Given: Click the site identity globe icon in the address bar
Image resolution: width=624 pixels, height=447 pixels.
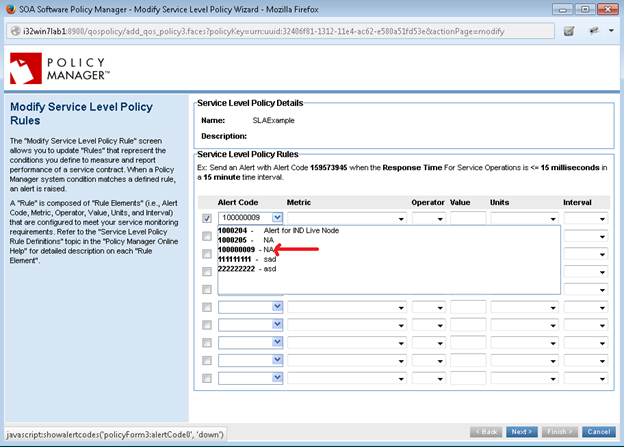Looking at the screenshot, I should (15, 31).
